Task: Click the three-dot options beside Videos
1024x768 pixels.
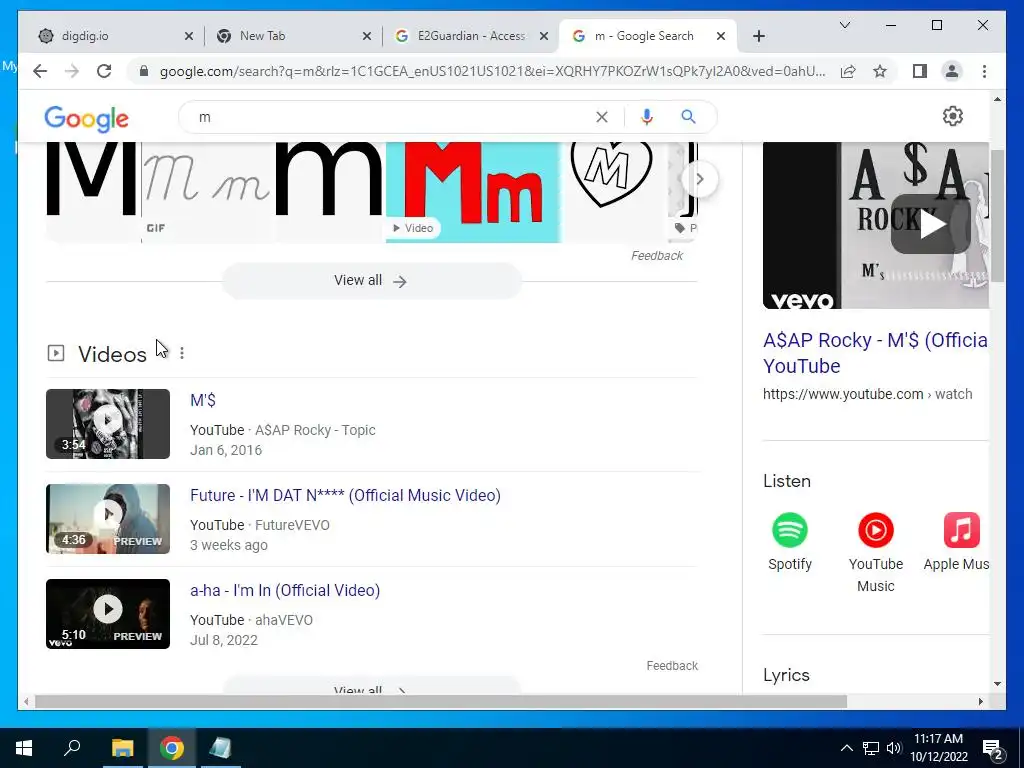Action: [x=182, y=353]
